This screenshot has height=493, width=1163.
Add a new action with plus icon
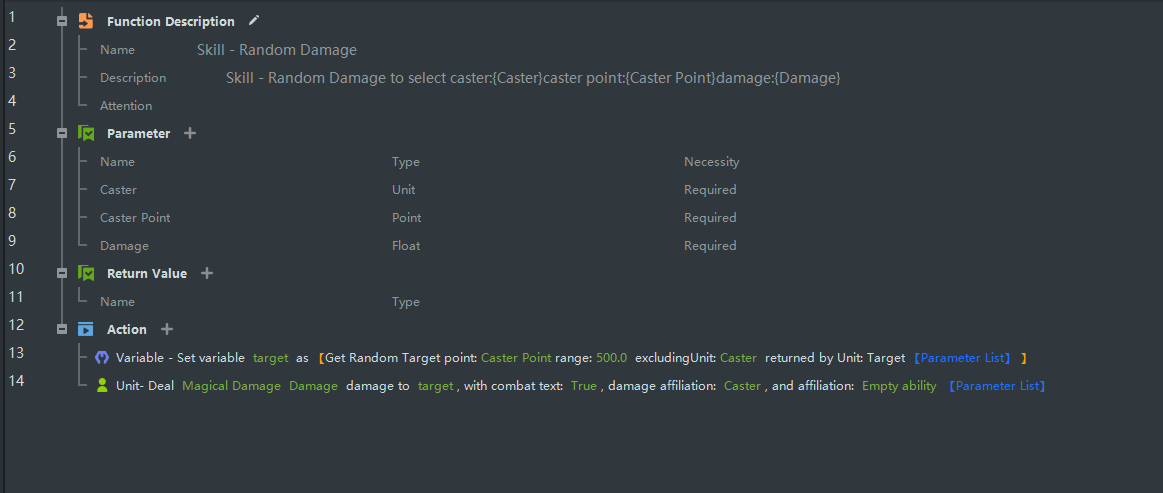(167, 329)
